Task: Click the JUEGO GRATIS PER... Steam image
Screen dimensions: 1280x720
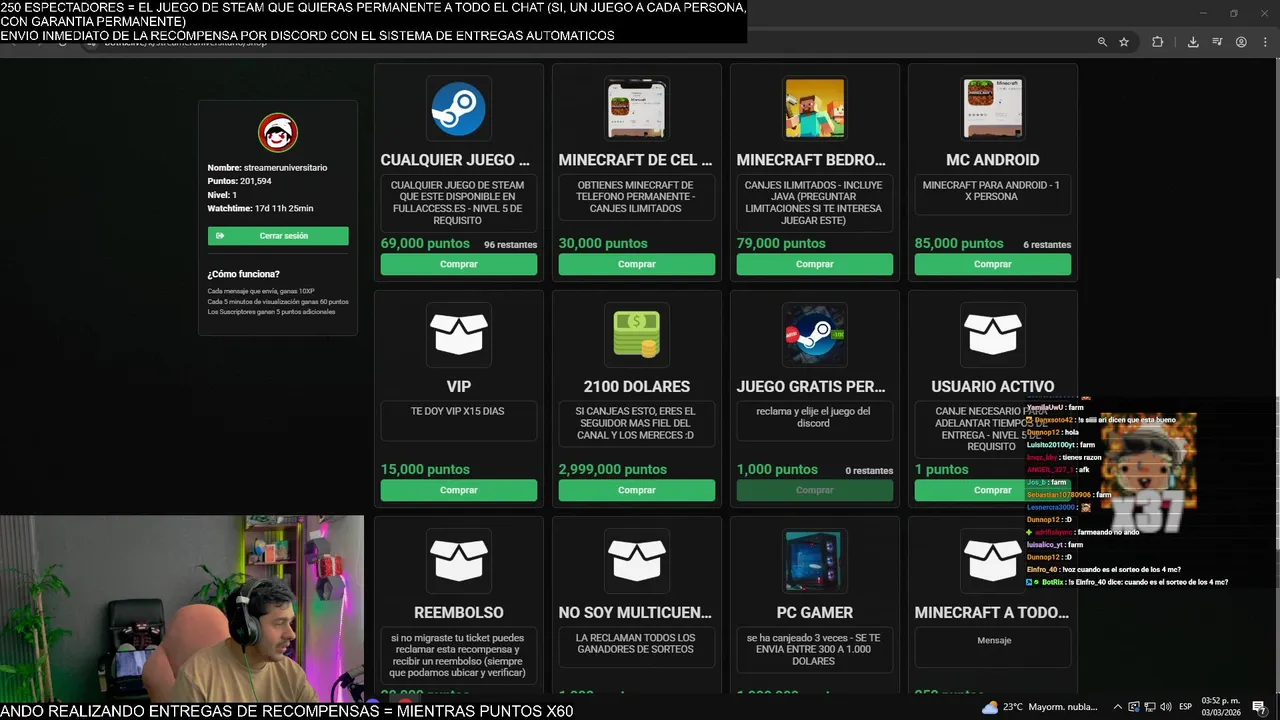Action: point(814,335)
